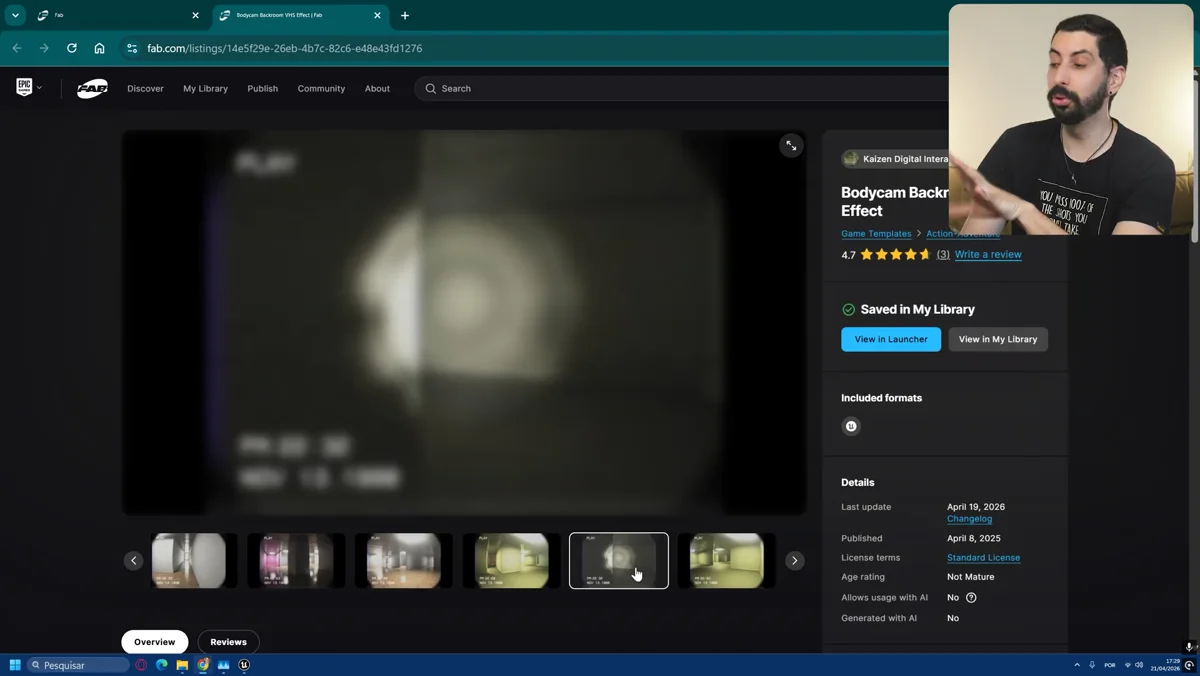
Task: Click the Unreal Engine icon under Included formats
Action: [x=850, y=426]
